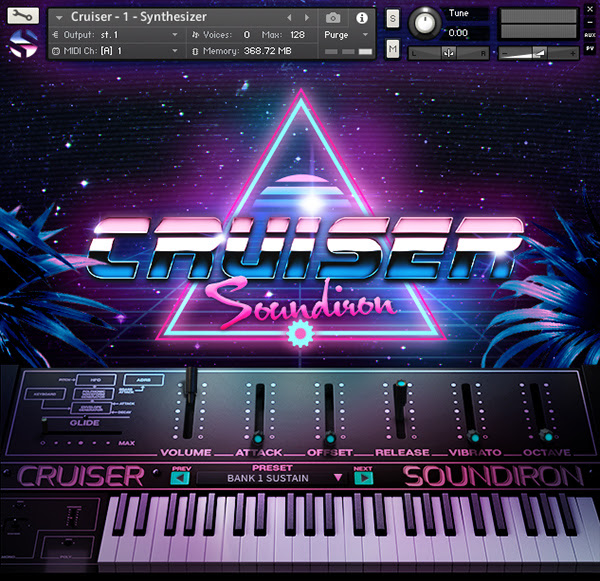This screenshot has height=581, width=600.
Task: Click the Memory 368.72 MB readout
Action: coord(267,51)
